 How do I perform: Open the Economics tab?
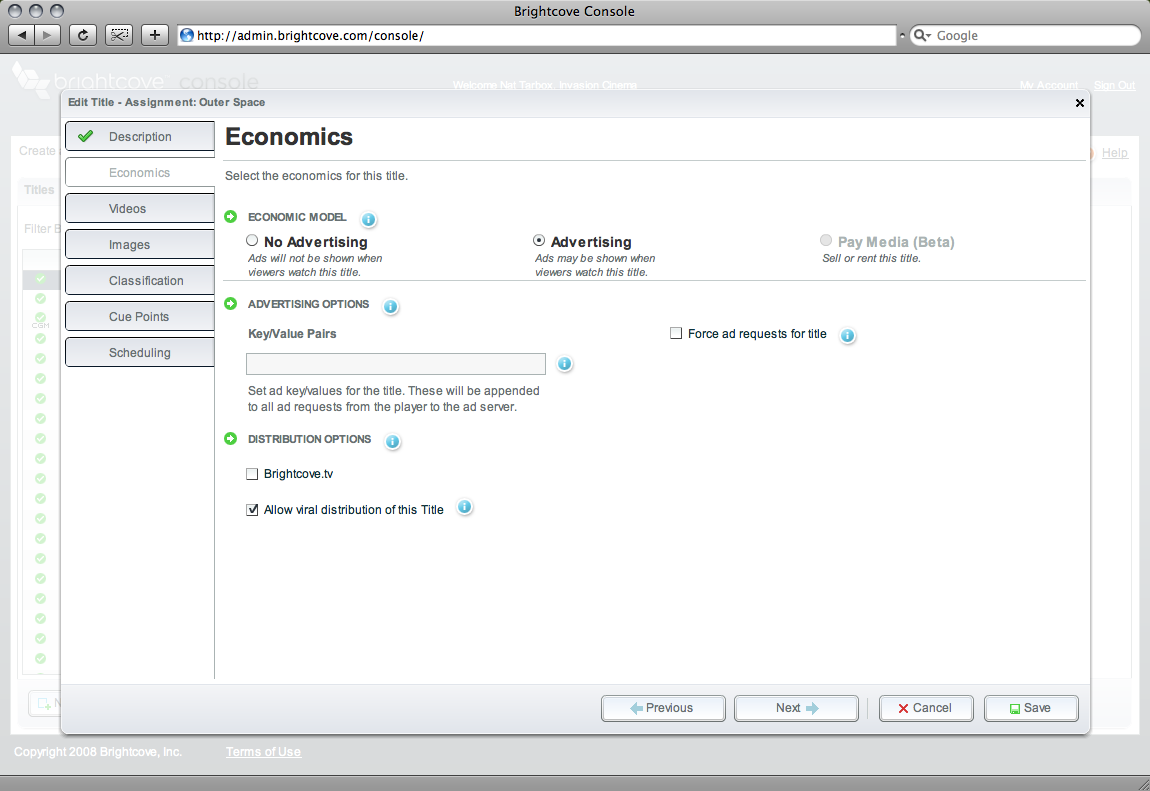click(140, 172)
